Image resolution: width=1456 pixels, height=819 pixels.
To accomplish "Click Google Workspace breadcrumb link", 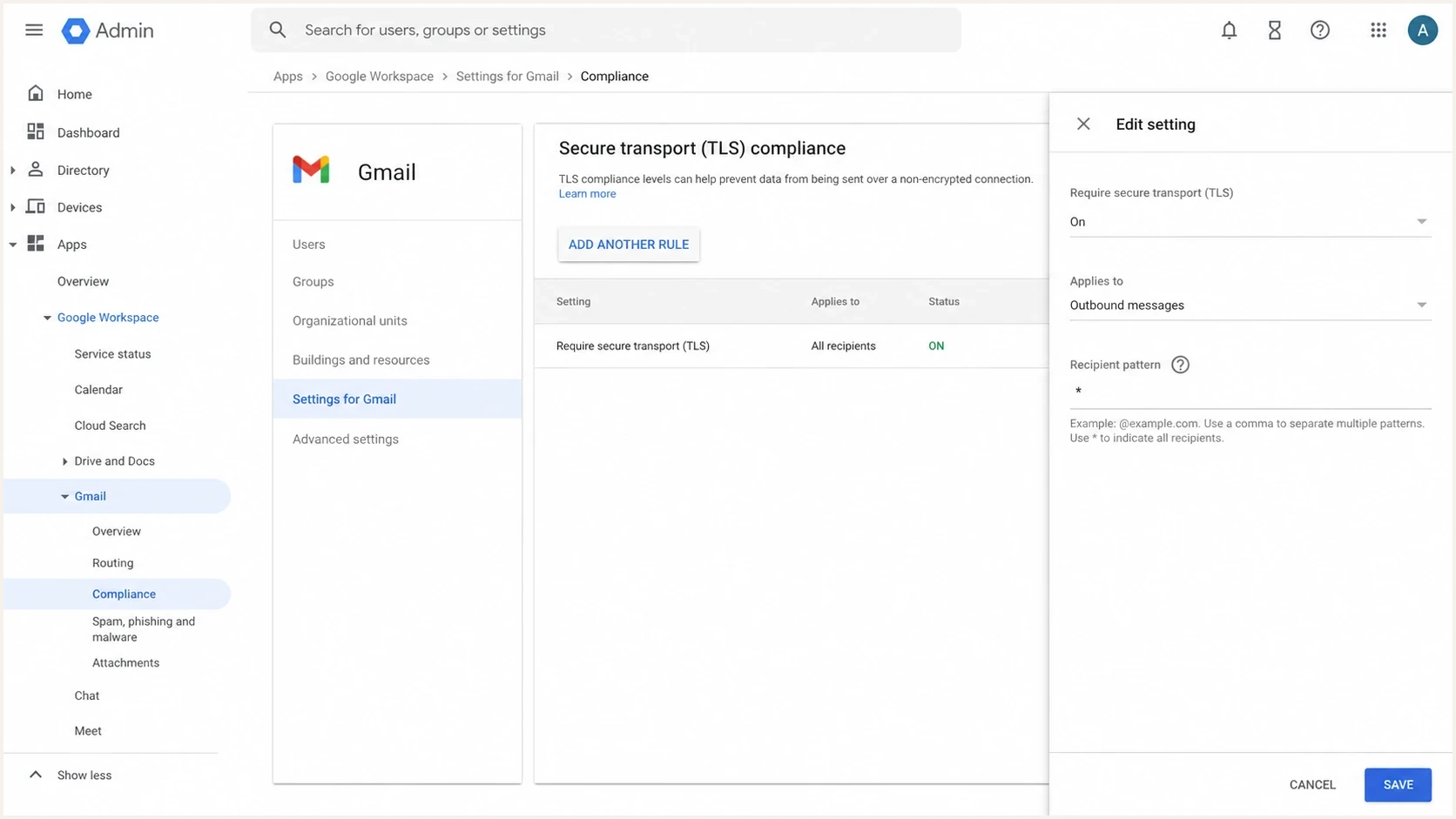I will point(379,77).
